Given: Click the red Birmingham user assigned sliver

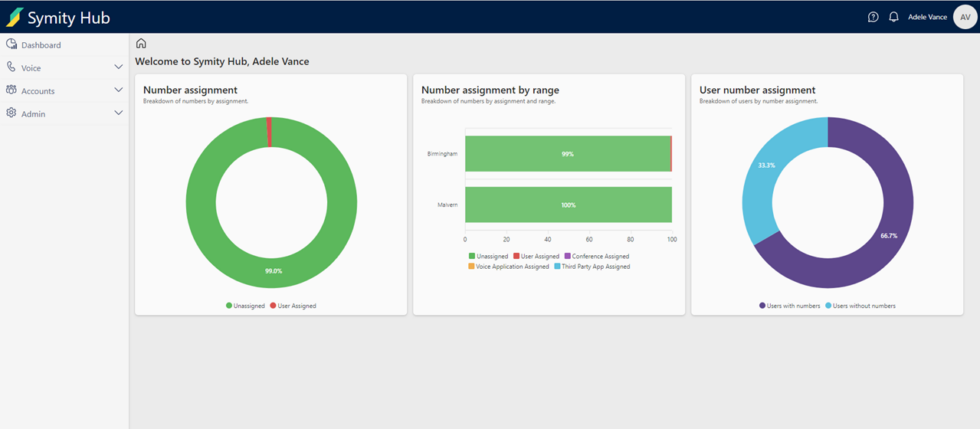Looking at the screenshot, I should pos(671,154).
